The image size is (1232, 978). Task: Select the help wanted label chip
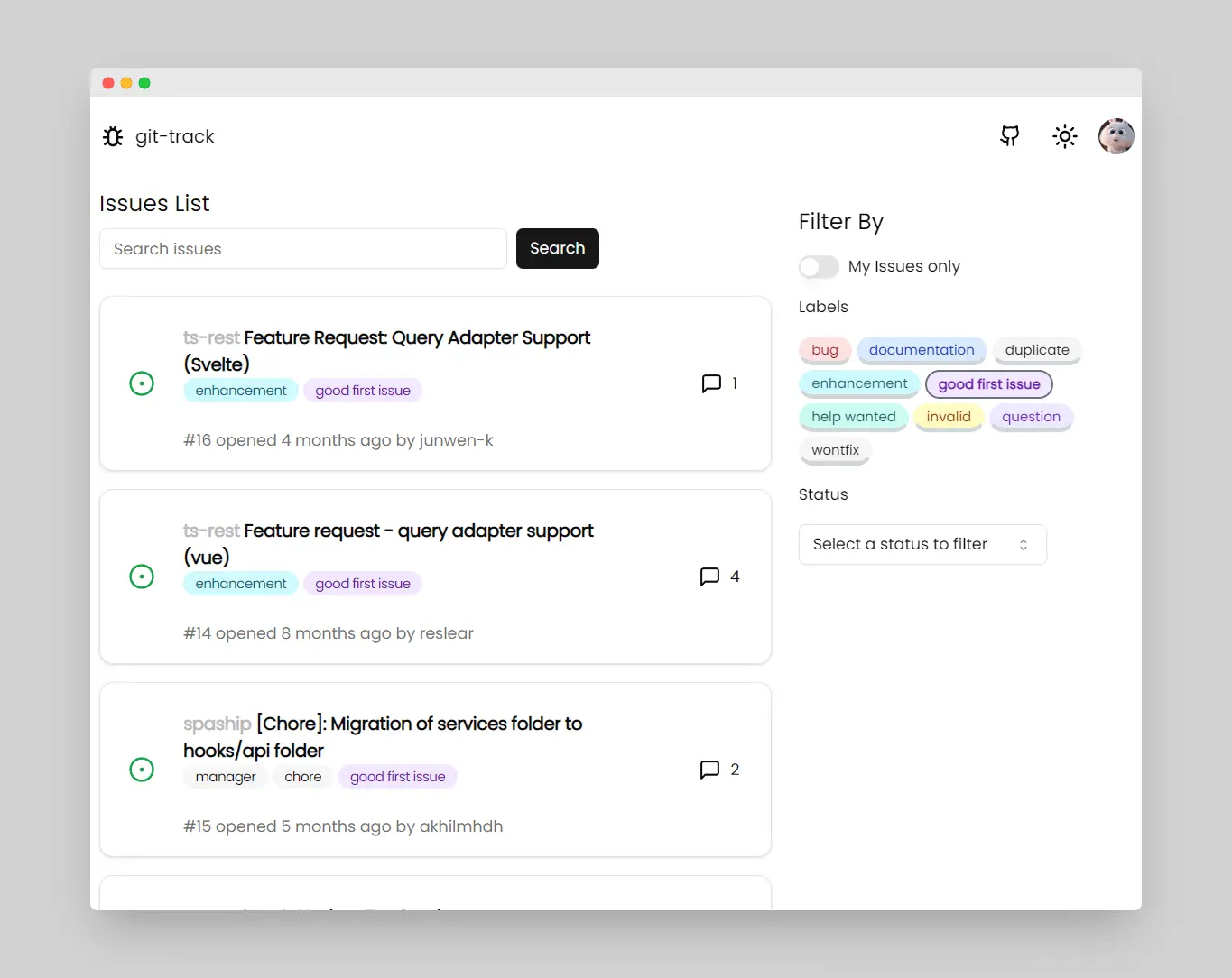854,417
